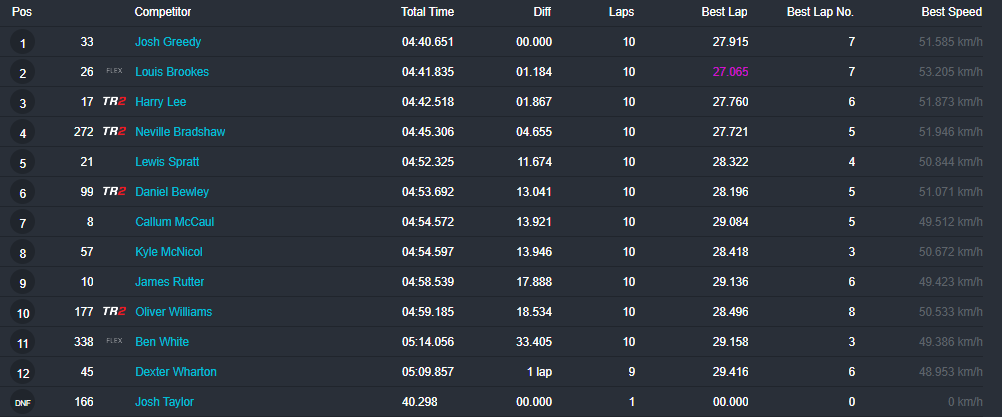Click the TR2 logo next to Daniel Bewley
Viewport: 1002px width, 417px height.
(114, 192)
